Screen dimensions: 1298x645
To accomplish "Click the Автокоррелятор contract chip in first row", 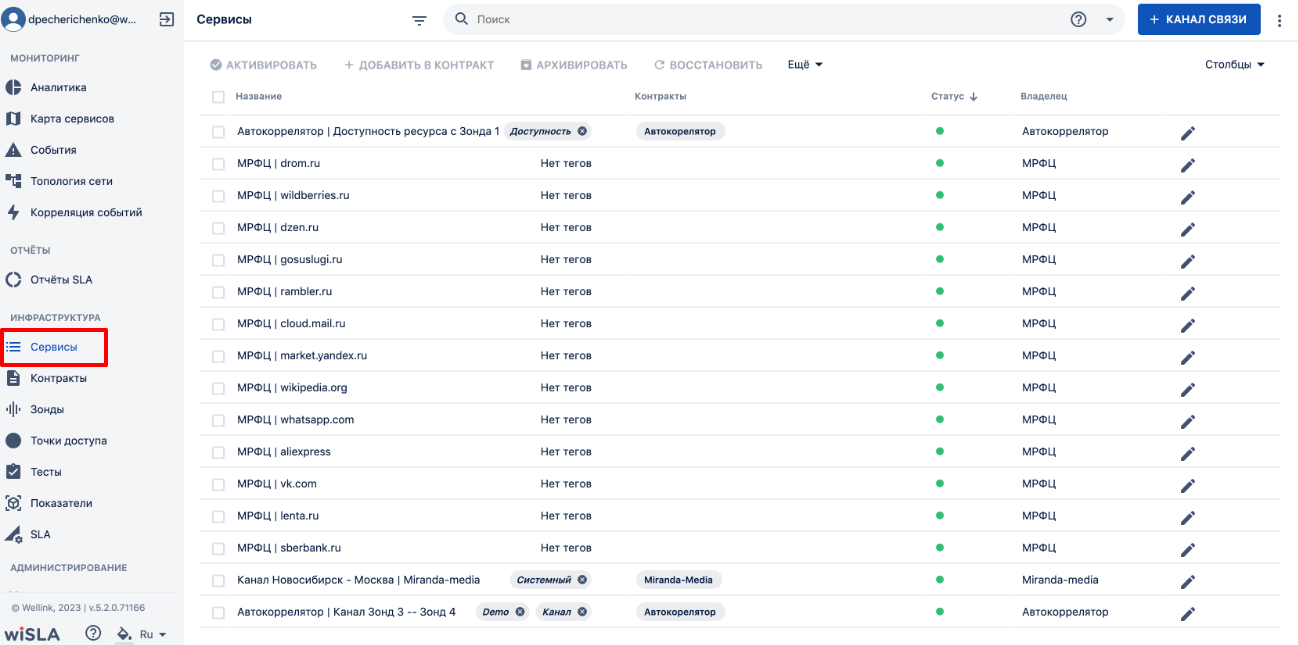I will (x=680, y=131).
